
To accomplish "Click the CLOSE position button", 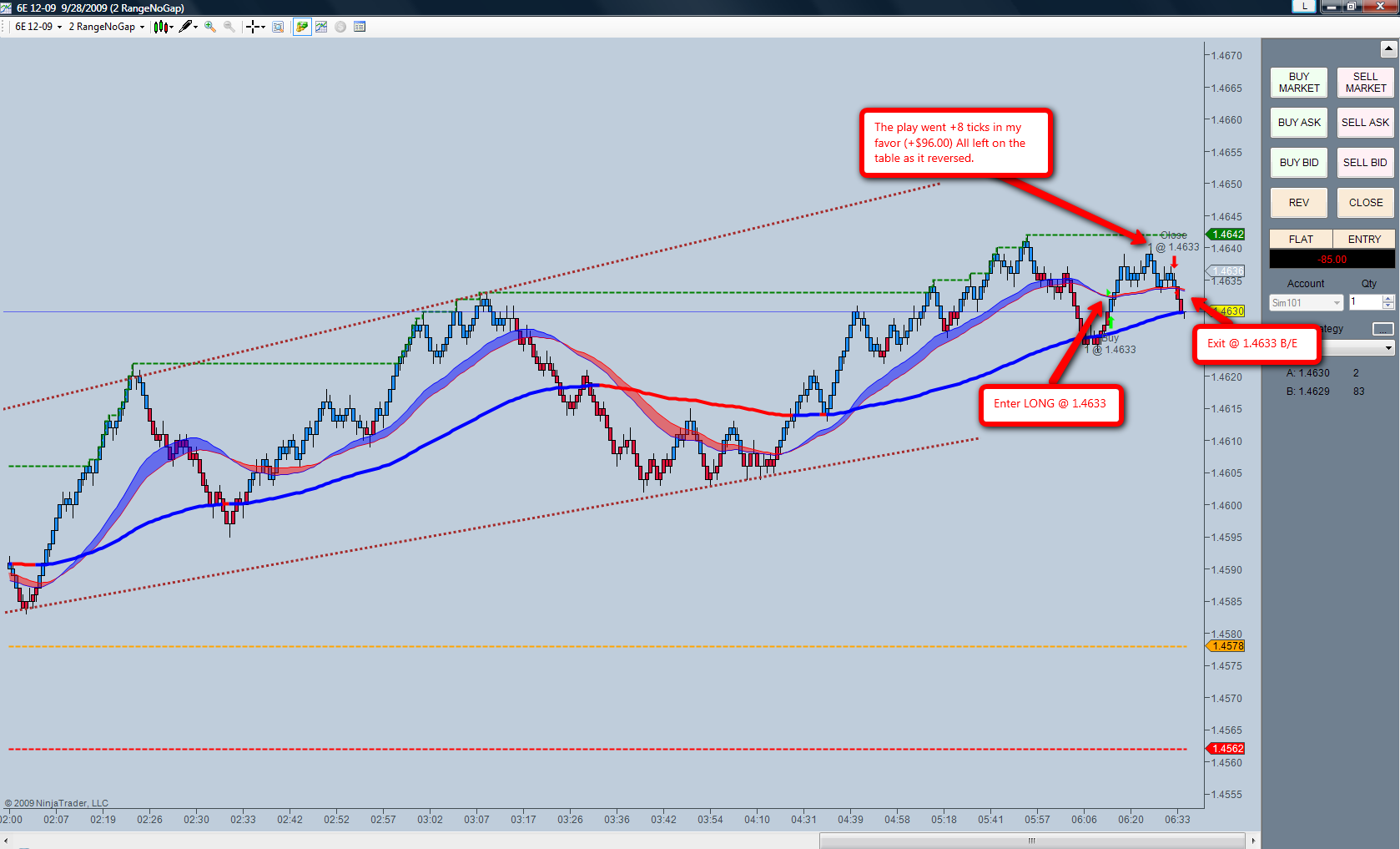I will (1365, 203).
